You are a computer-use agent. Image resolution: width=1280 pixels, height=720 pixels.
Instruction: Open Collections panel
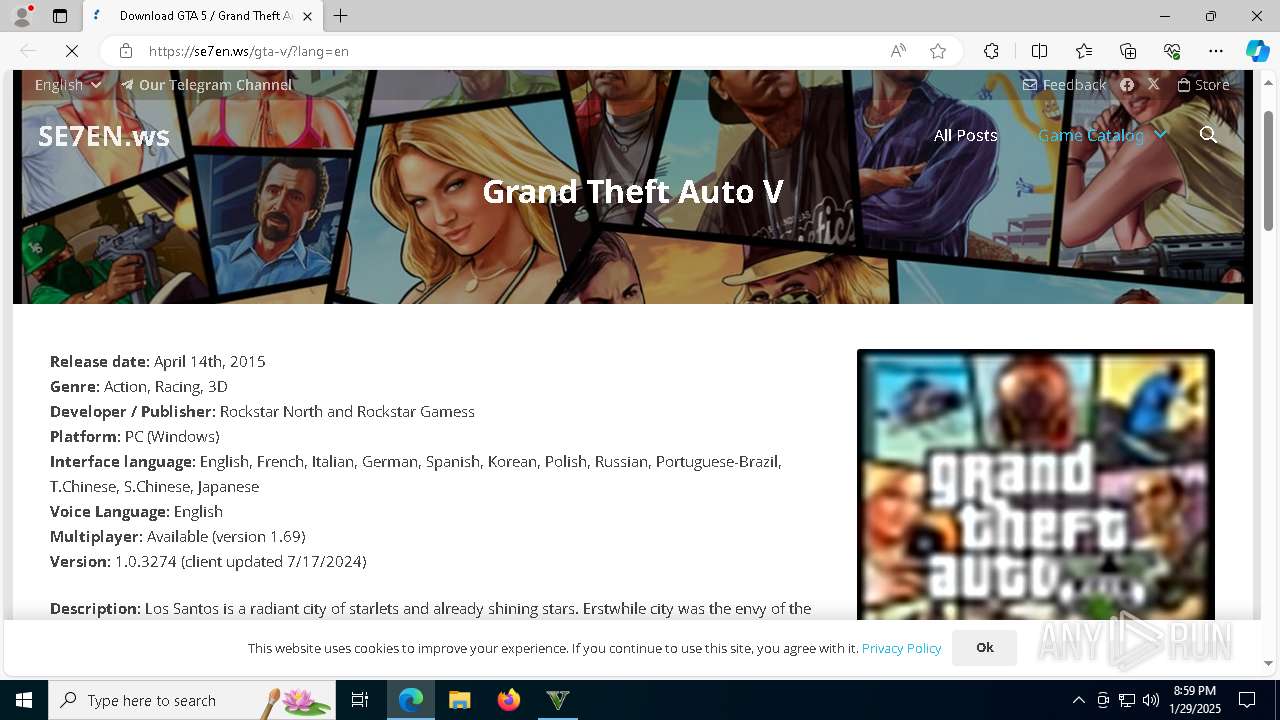click(x=1128, y=51)
